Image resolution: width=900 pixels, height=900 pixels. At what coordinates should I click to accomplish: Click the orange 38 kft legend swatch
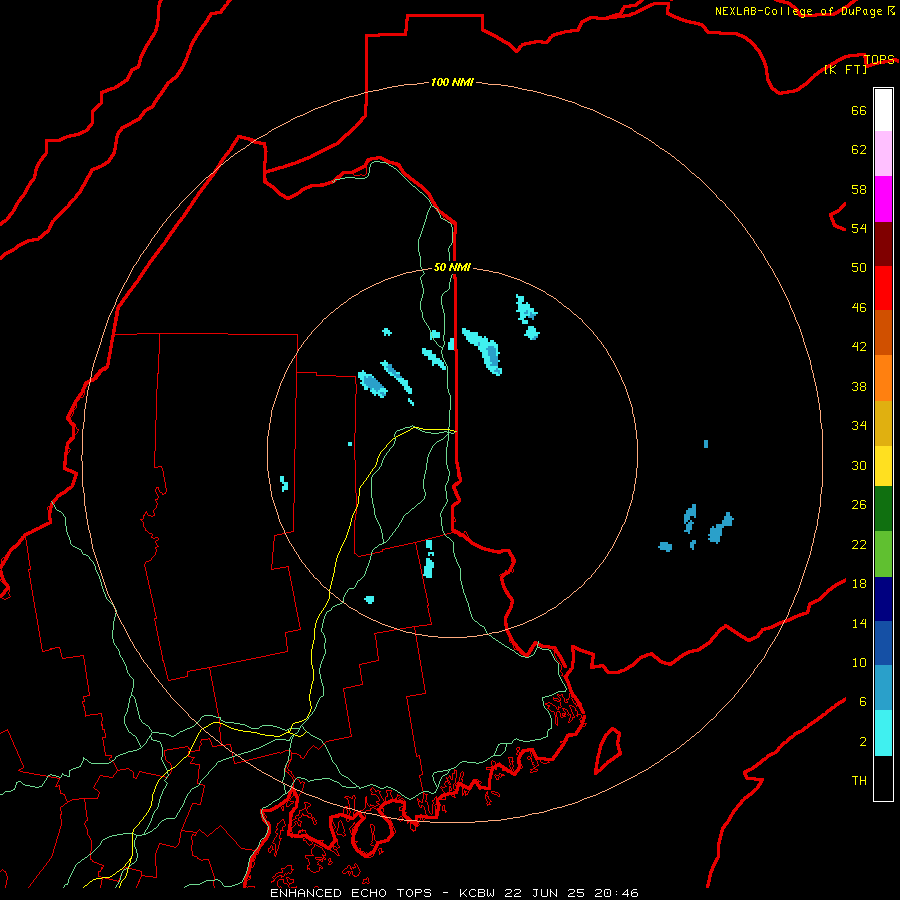pyautogui.click(x=883, y=378)
